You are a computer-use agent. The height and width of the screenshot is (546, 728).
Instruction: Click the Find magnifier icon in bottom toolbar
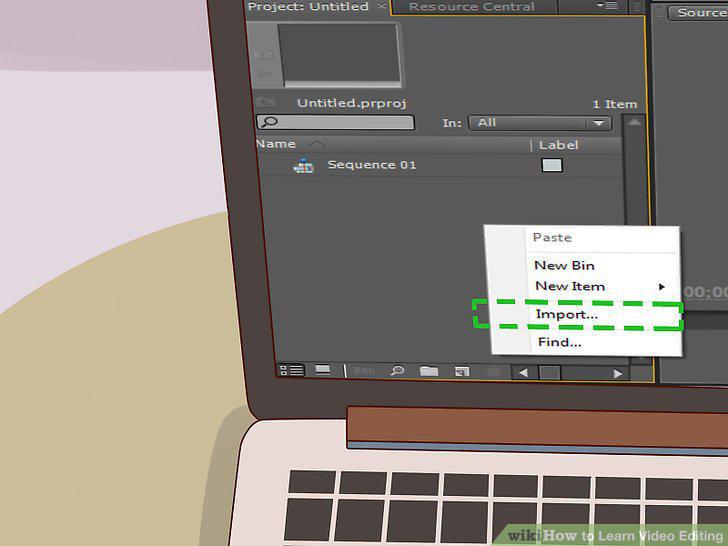click(397, 370)
